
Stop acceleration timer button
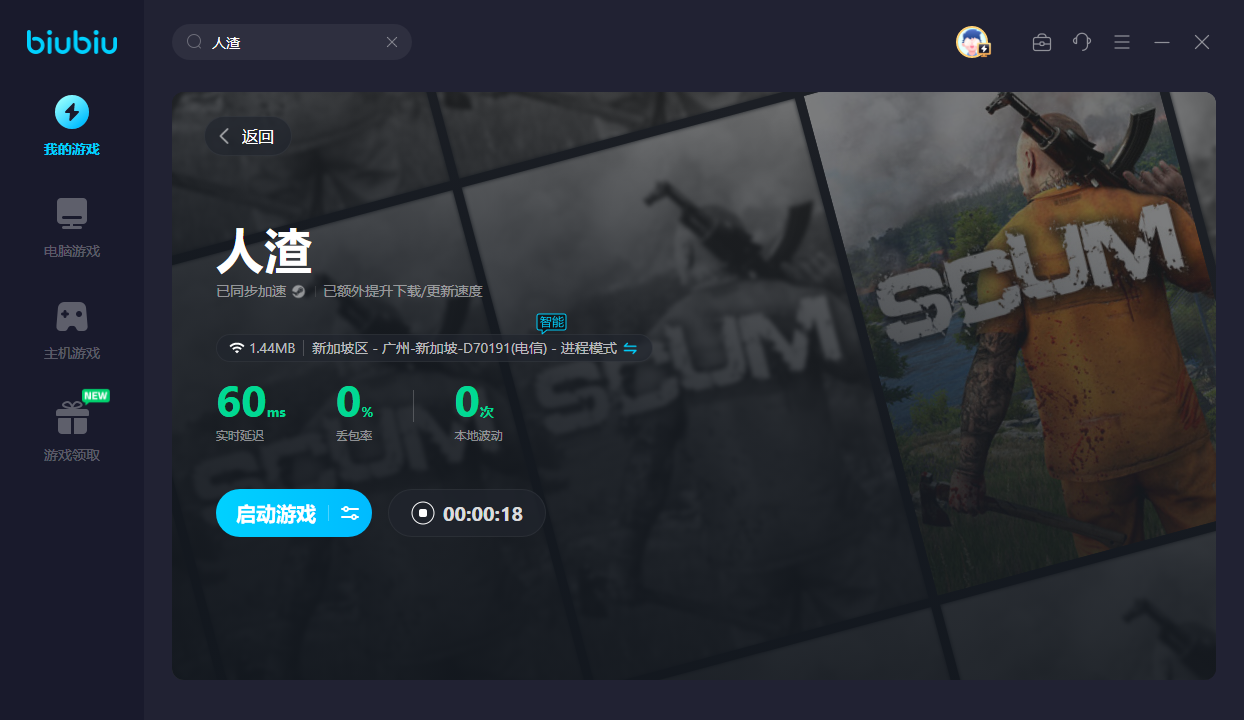[423, 514]
